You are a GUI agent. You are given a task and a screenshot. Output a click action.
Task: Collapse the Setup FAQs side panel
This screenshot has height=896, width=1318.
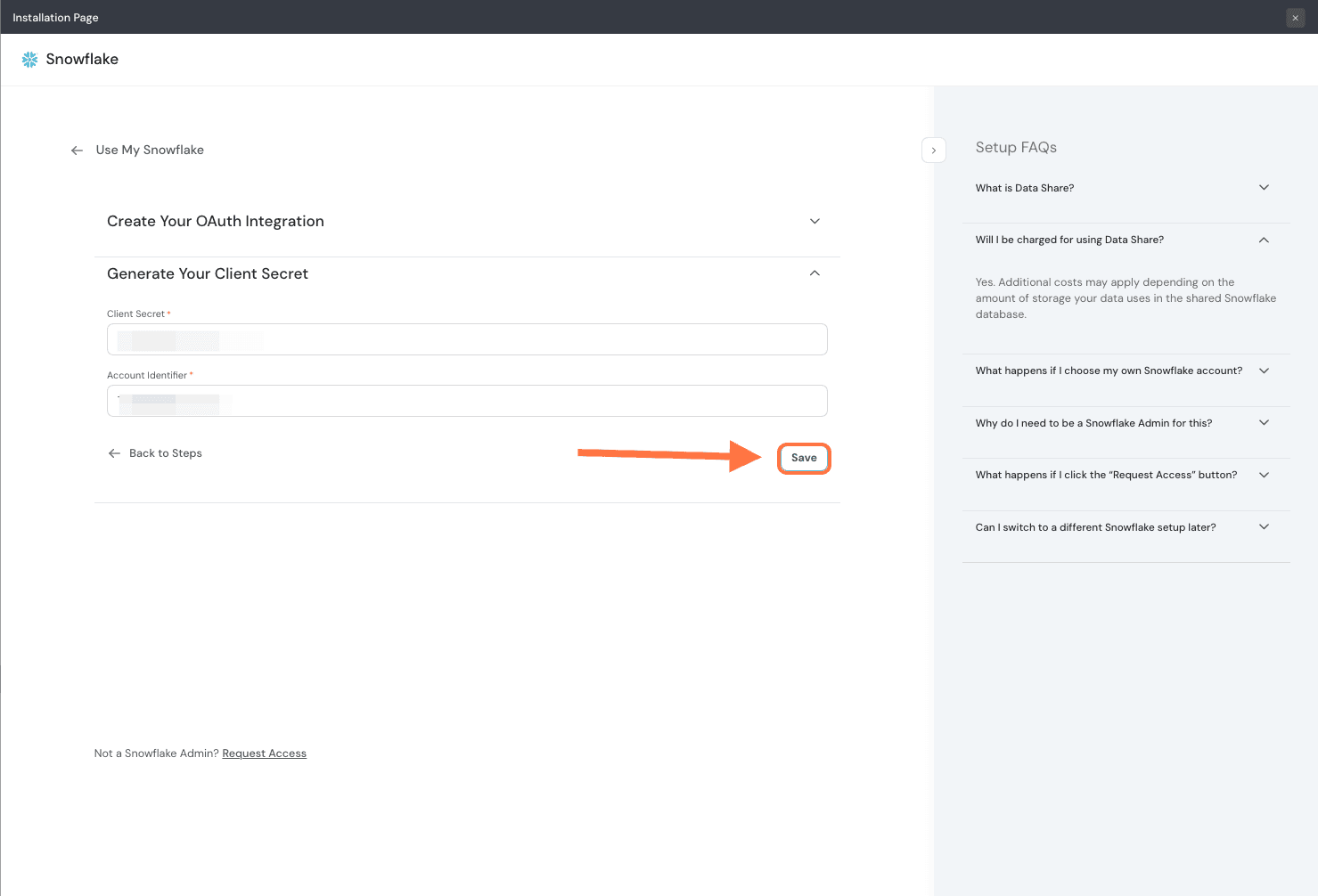click(933, 151)
